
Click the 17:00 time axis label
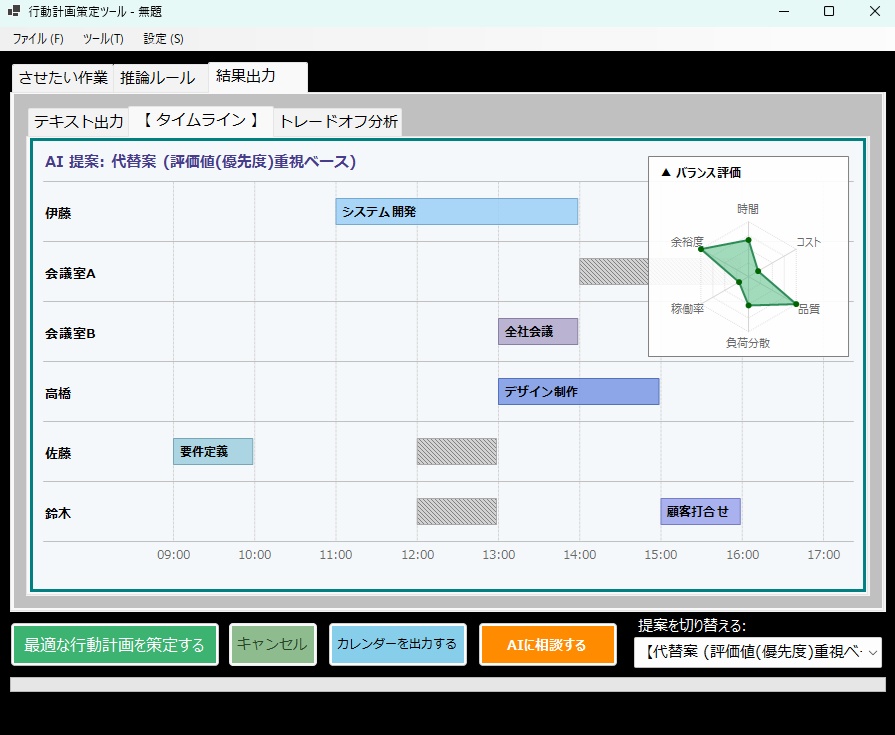[x=824, y=555]
